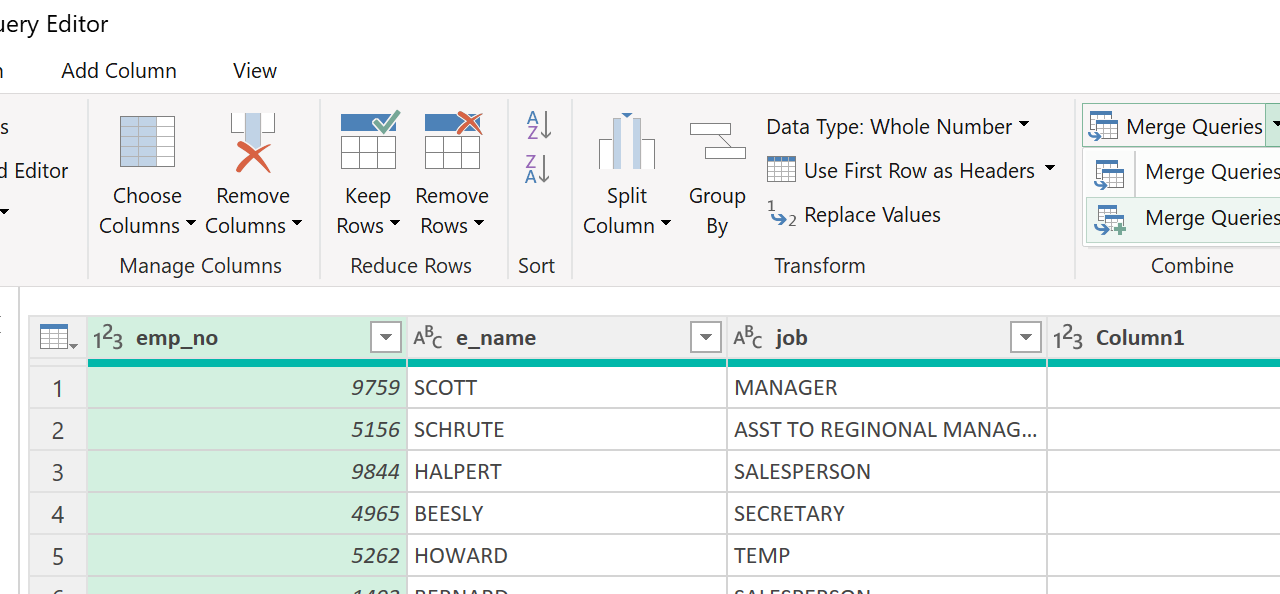The height and width of the screenshot is (594, 1280).
Task: Sort ascending with the A-Z icon
Action: (x=538, y=126)
